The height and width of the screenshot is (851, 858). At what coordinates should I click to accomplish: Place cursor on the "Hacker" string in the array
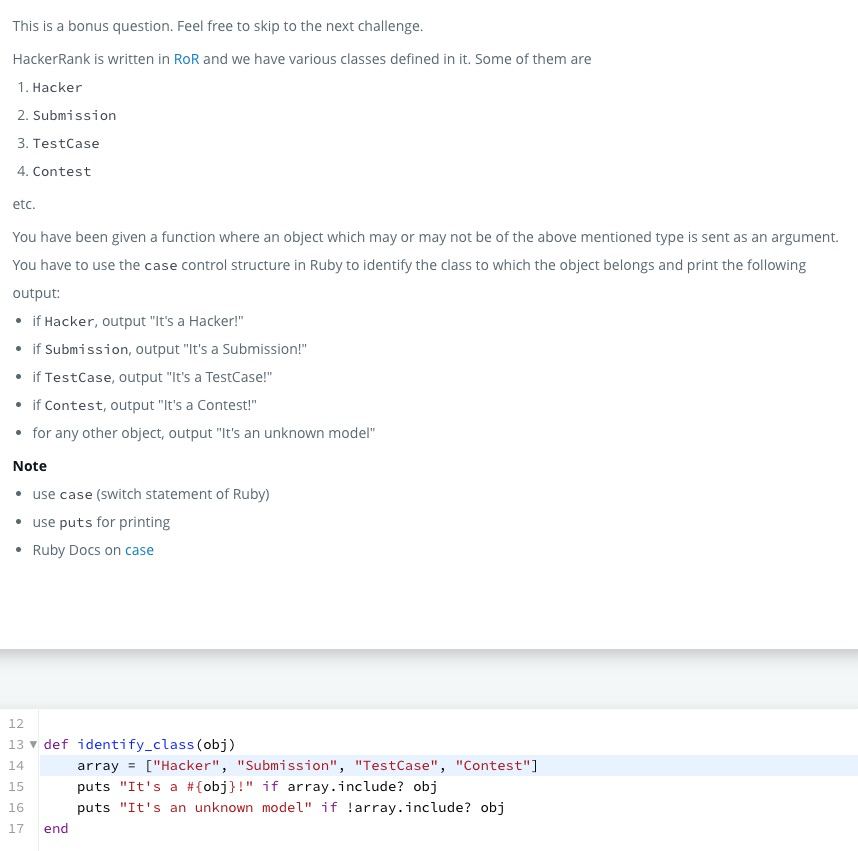click(186, 766)
